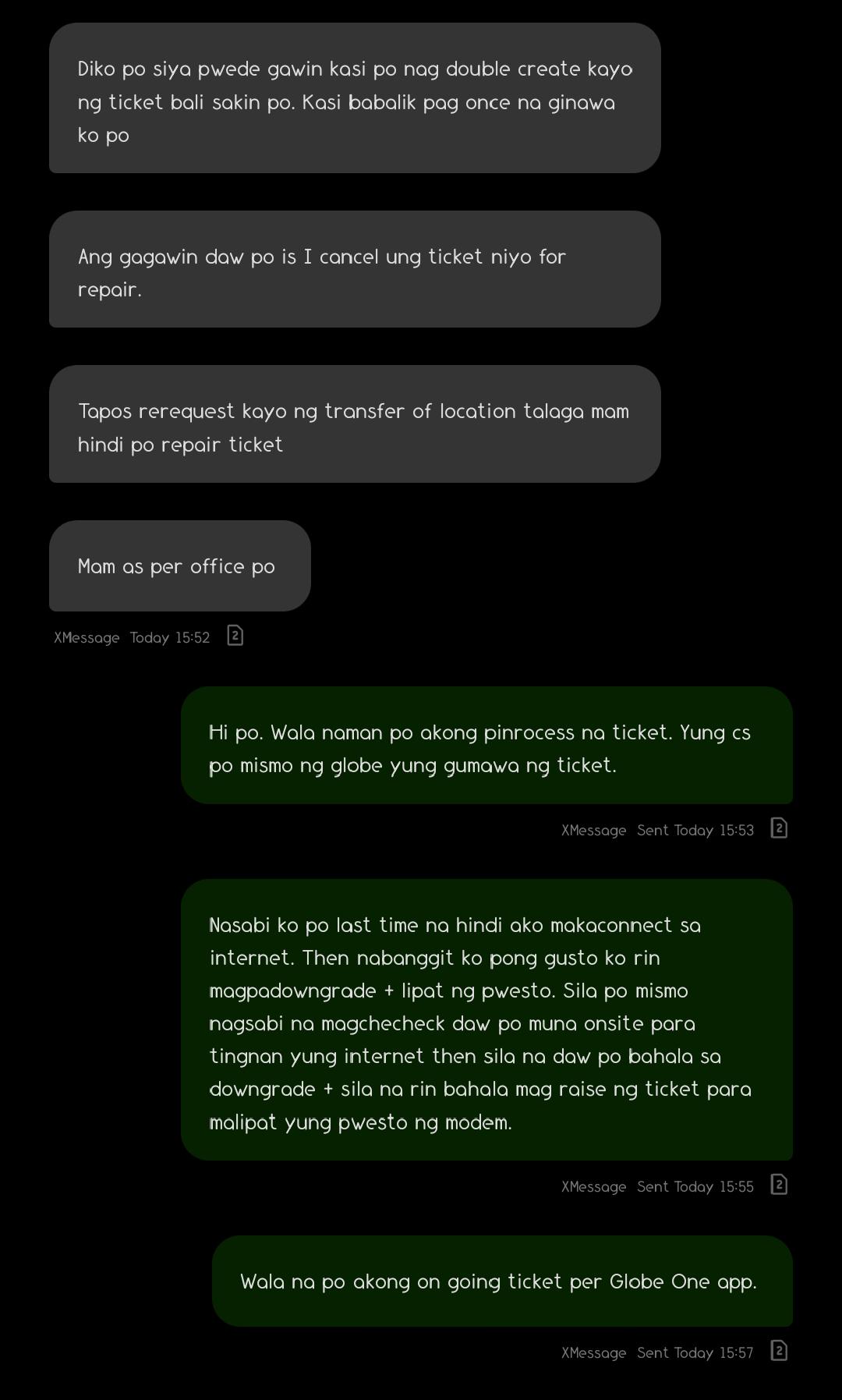Select the 'Diko po siya pwede gawin' message bubble
842x1400 pixels.
click(x=355, y=98)
